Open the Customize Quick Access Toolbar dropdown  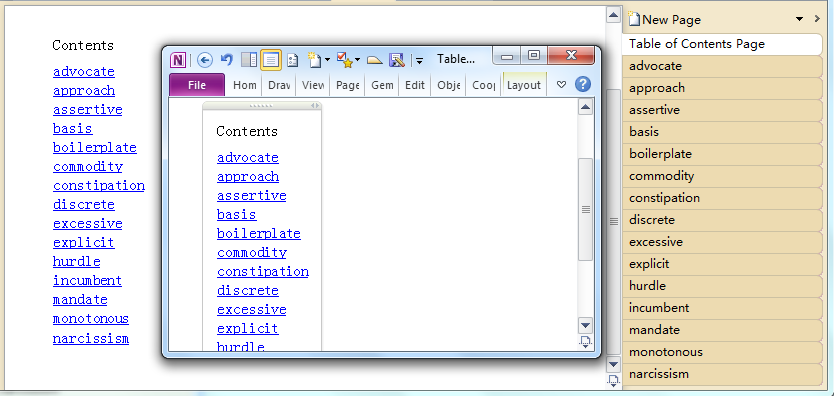[419, 61]
